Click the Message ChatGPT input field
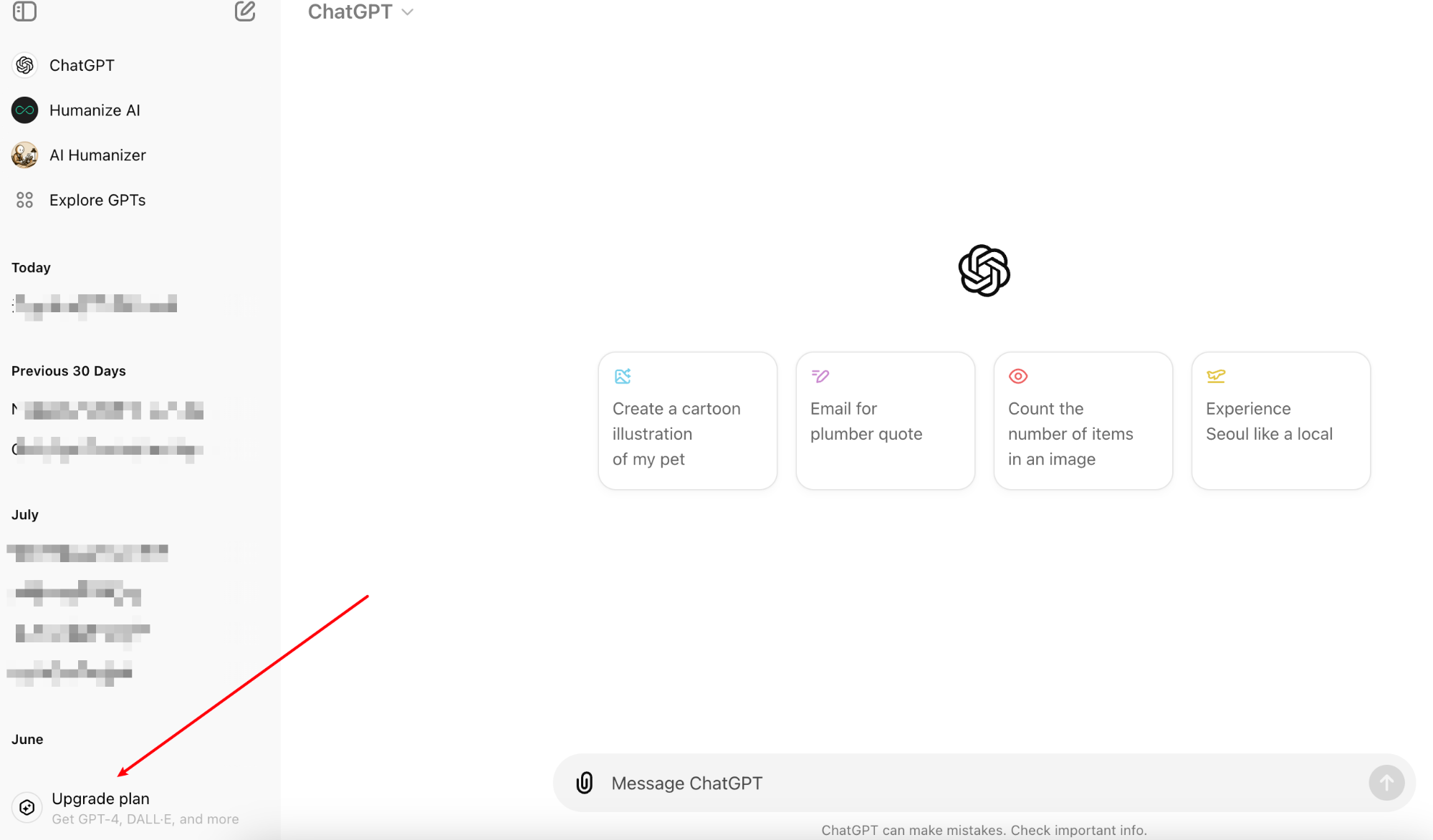The width and height of the screenshot is (1433, 840). 984,783
